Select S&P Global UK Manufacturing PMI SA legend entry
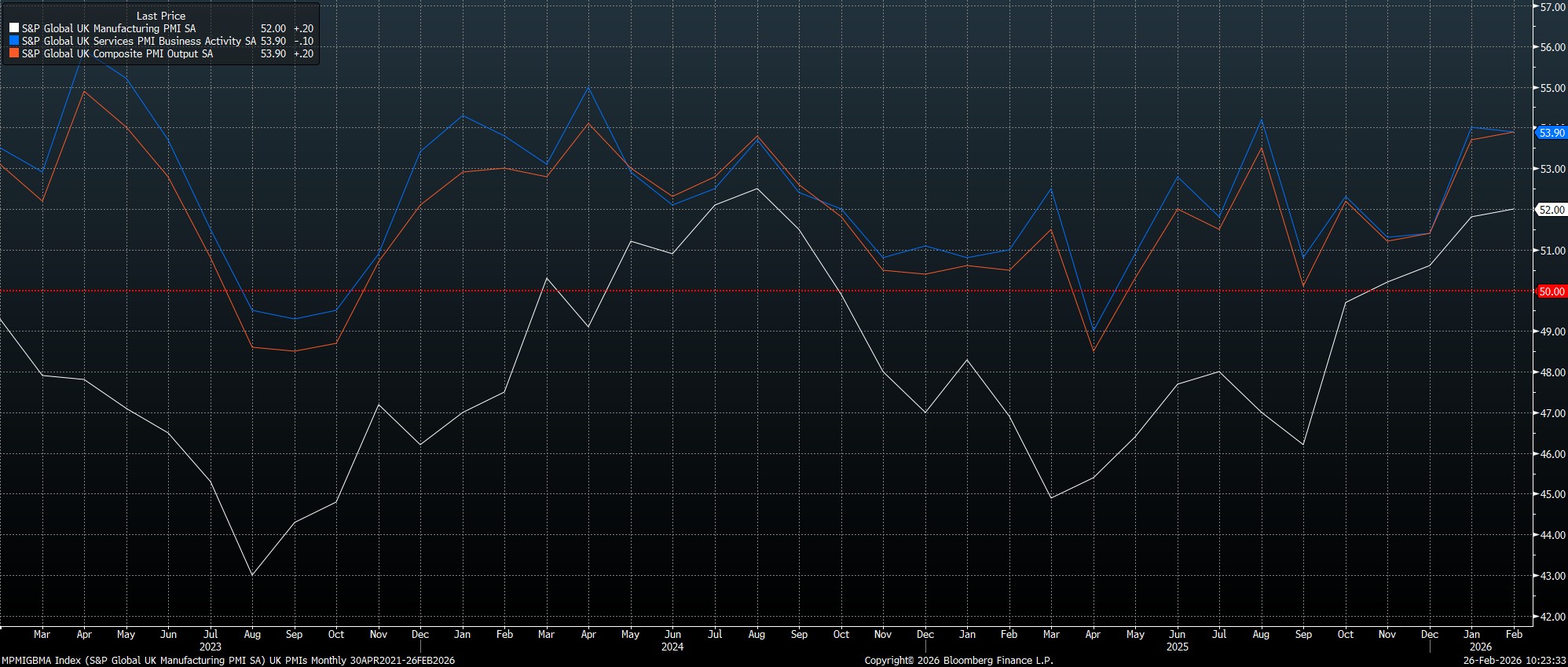1568x667 pixels. click(x=108, y=28)
